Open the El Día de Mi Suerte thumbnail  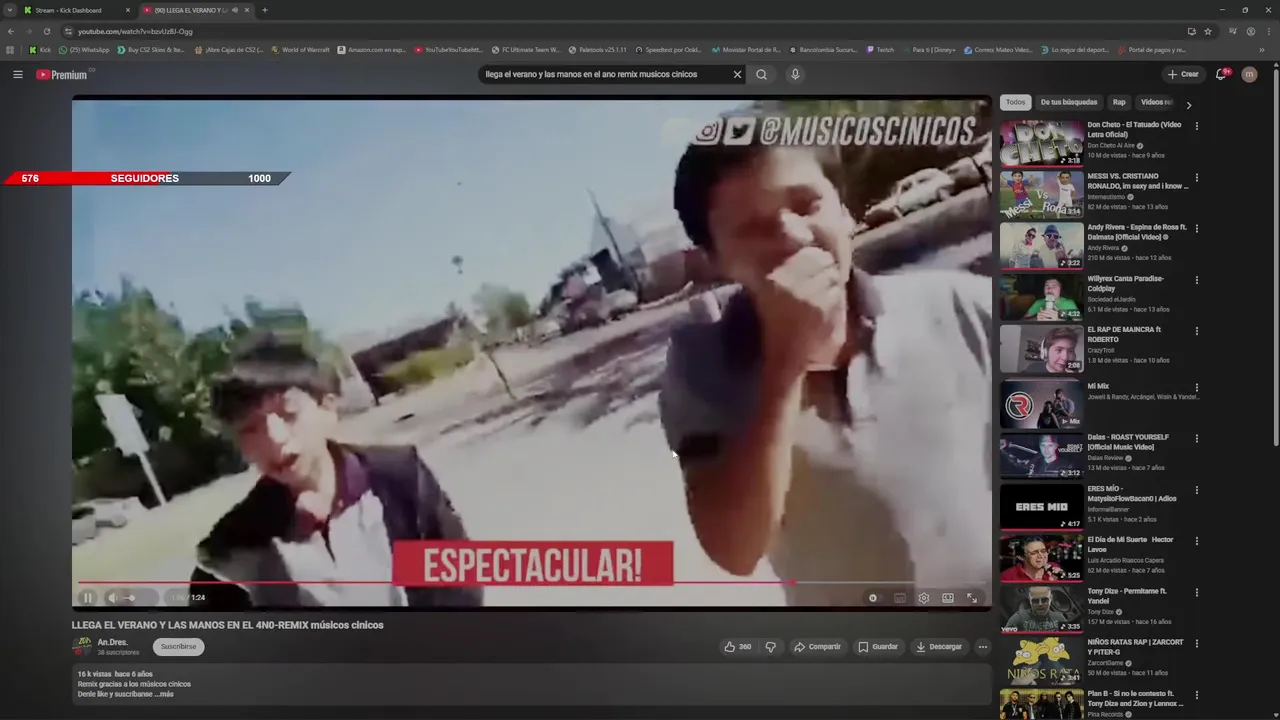point(1041,557)
